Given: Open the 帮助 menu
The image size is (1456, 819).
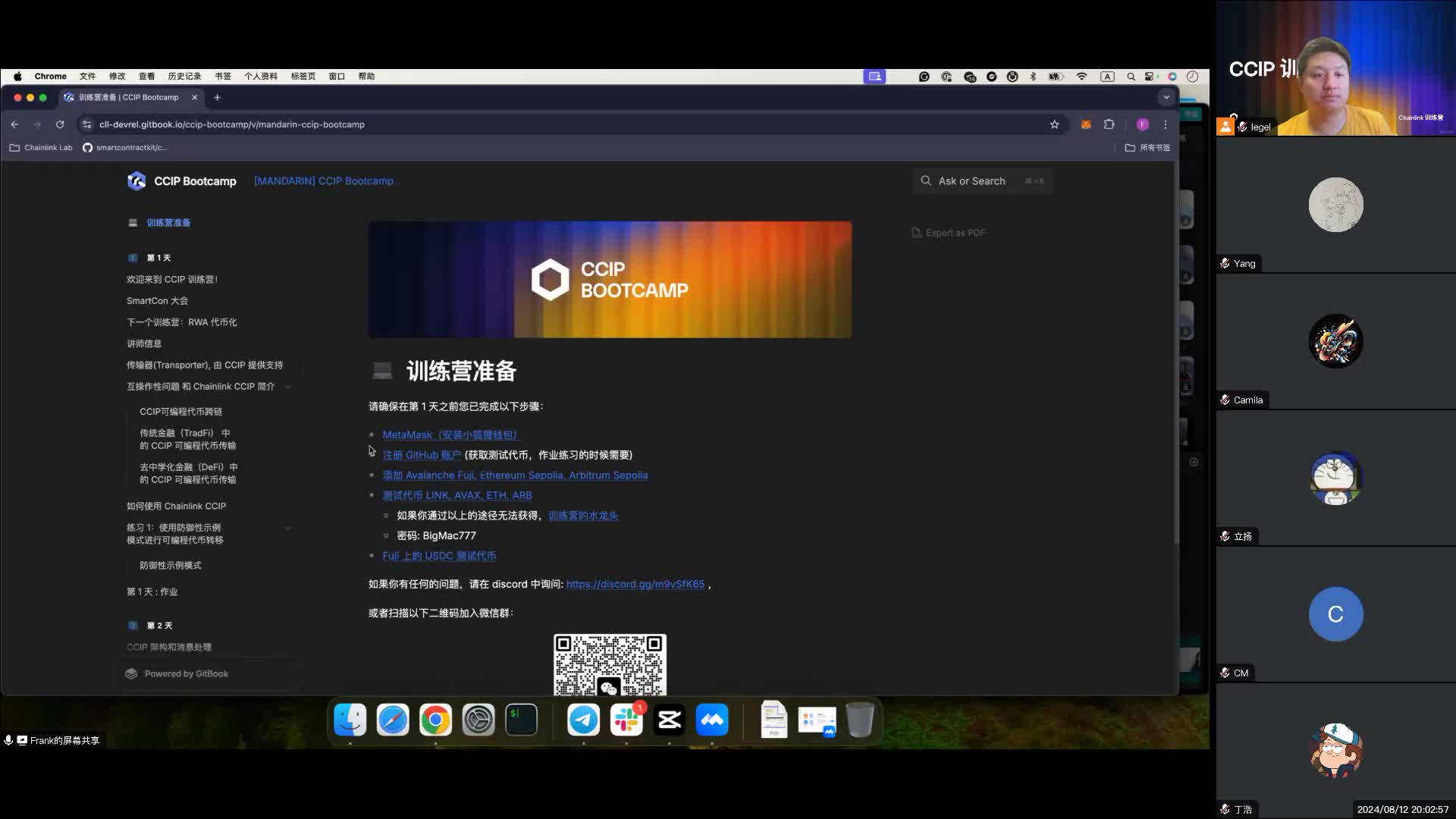Looking at the screenshot, I should [x=366, y=77].
